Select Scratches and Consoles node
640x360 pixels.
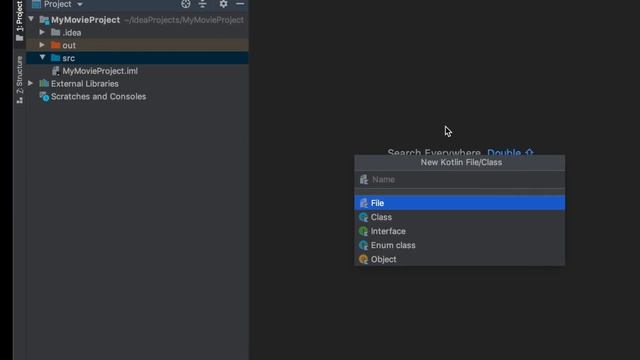pos(98,97)
